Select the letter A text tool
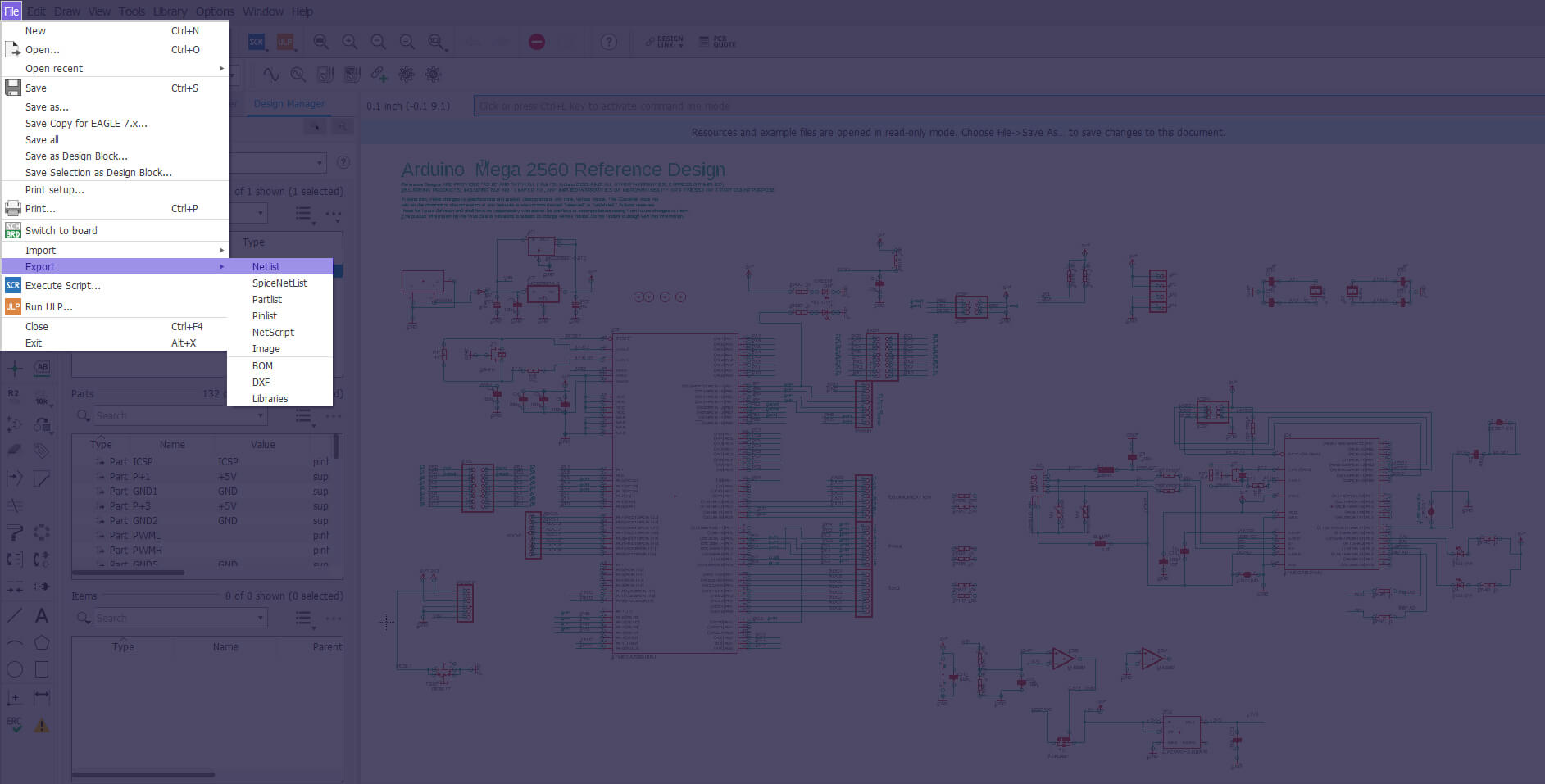The width and height of the screenshot is (1545, 784). [42, 615]
